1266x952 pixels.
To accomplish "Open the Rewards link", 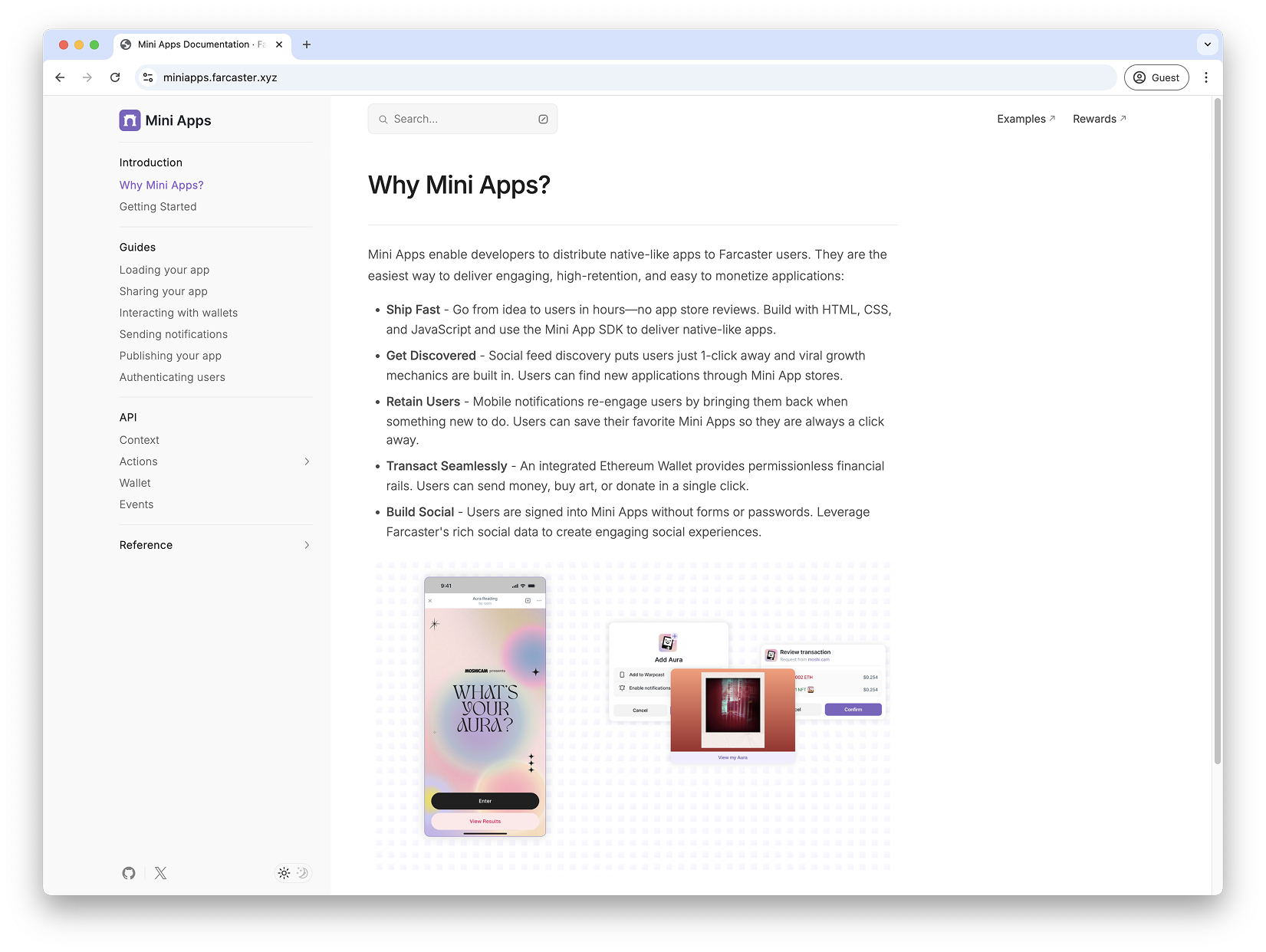I will point(1097,119).
